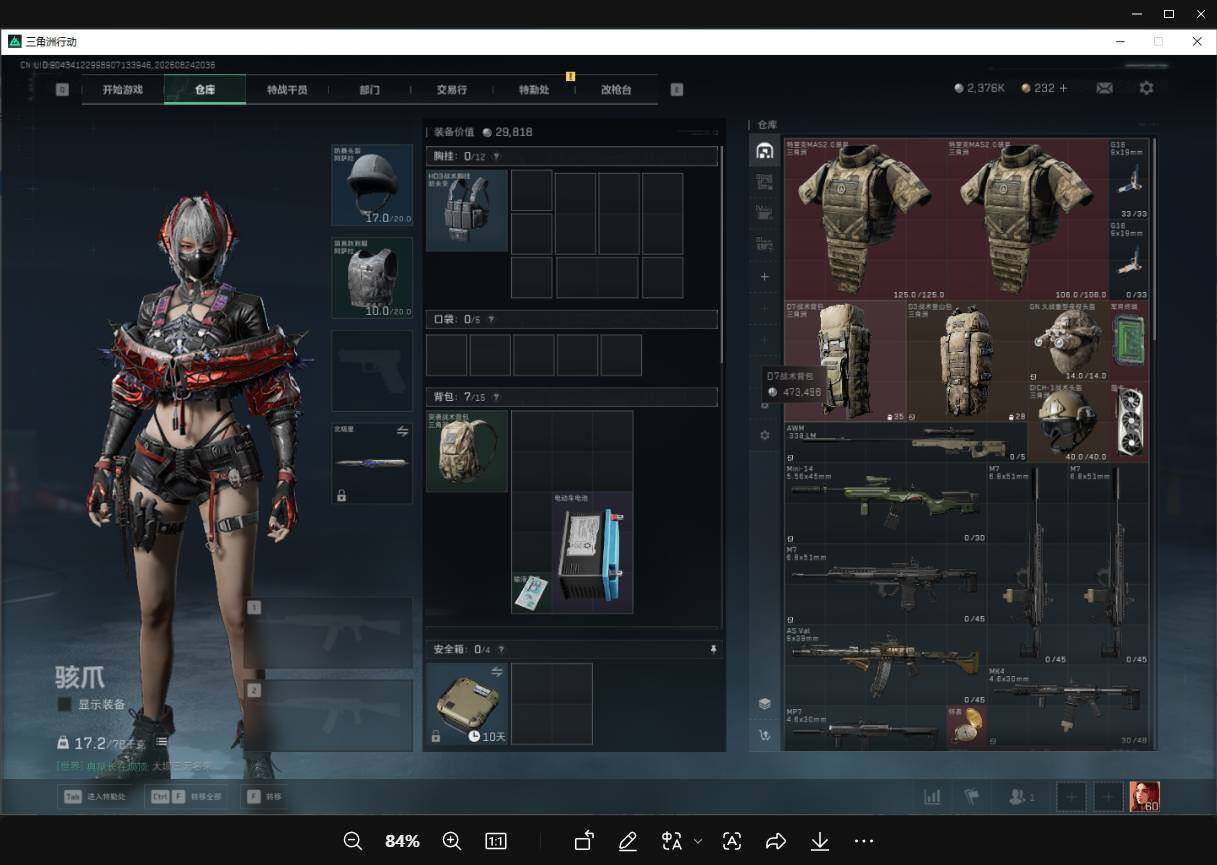Select the AS Val rifle
1217x865 pixels.
(x=886, y=665)
